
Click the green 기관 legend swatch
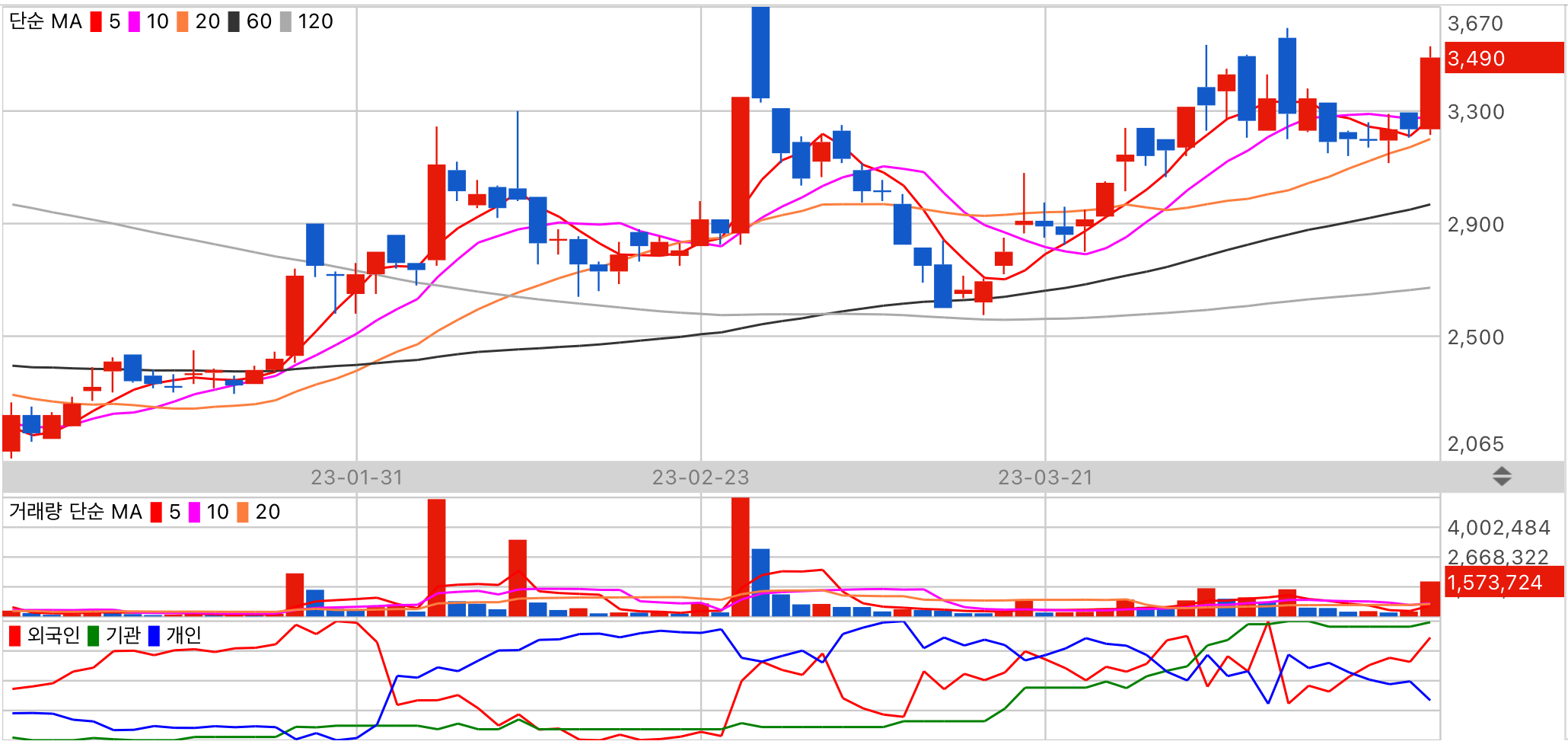coord(93,636)
